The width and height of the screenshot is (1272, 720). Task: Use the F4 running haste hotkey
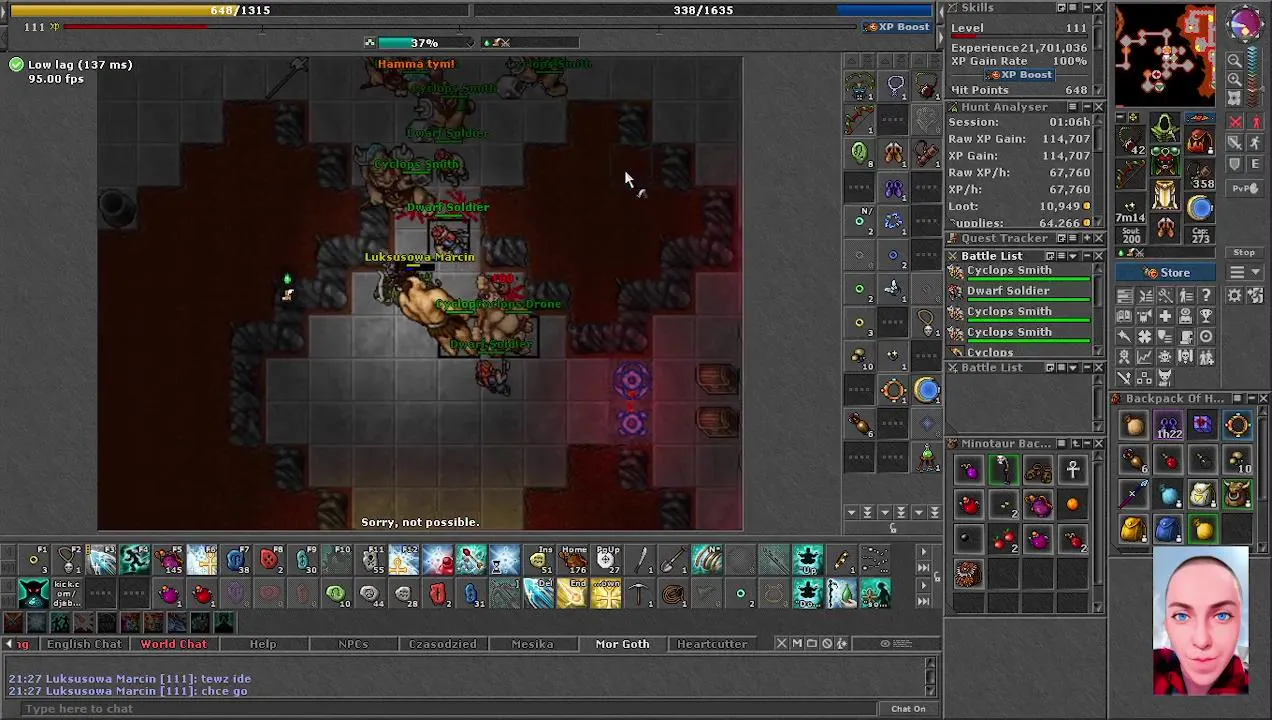(134, 560)
